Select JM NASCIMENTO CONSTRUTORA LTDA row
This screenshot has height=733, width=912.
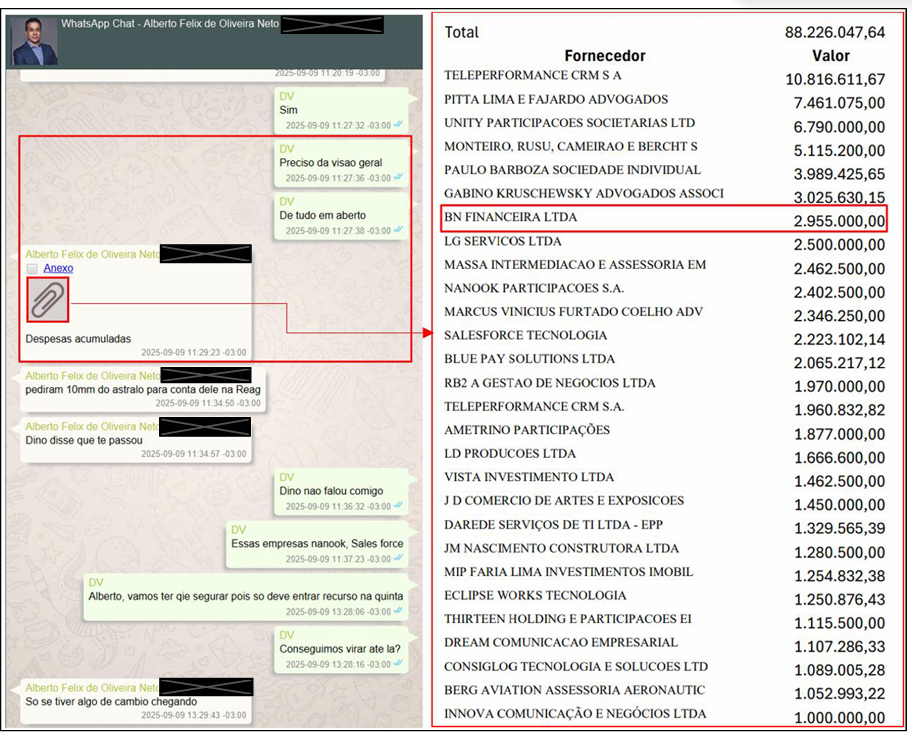tap(664, 549)
